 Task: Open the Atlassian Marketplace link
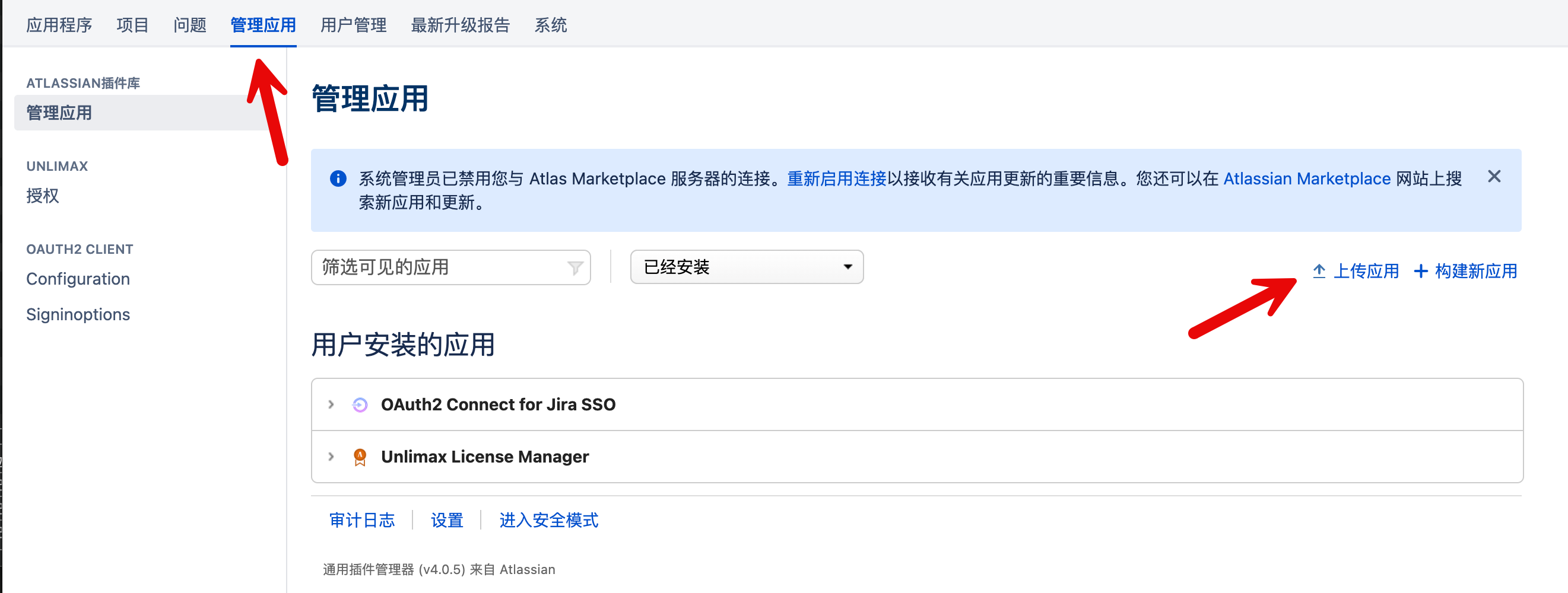point(1306,178)
